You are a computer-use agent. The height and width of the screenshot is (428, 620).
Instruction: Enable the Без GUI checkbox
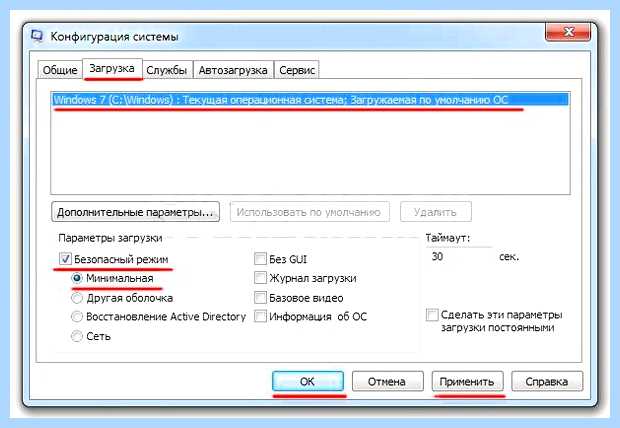click(x=260, y=259)
